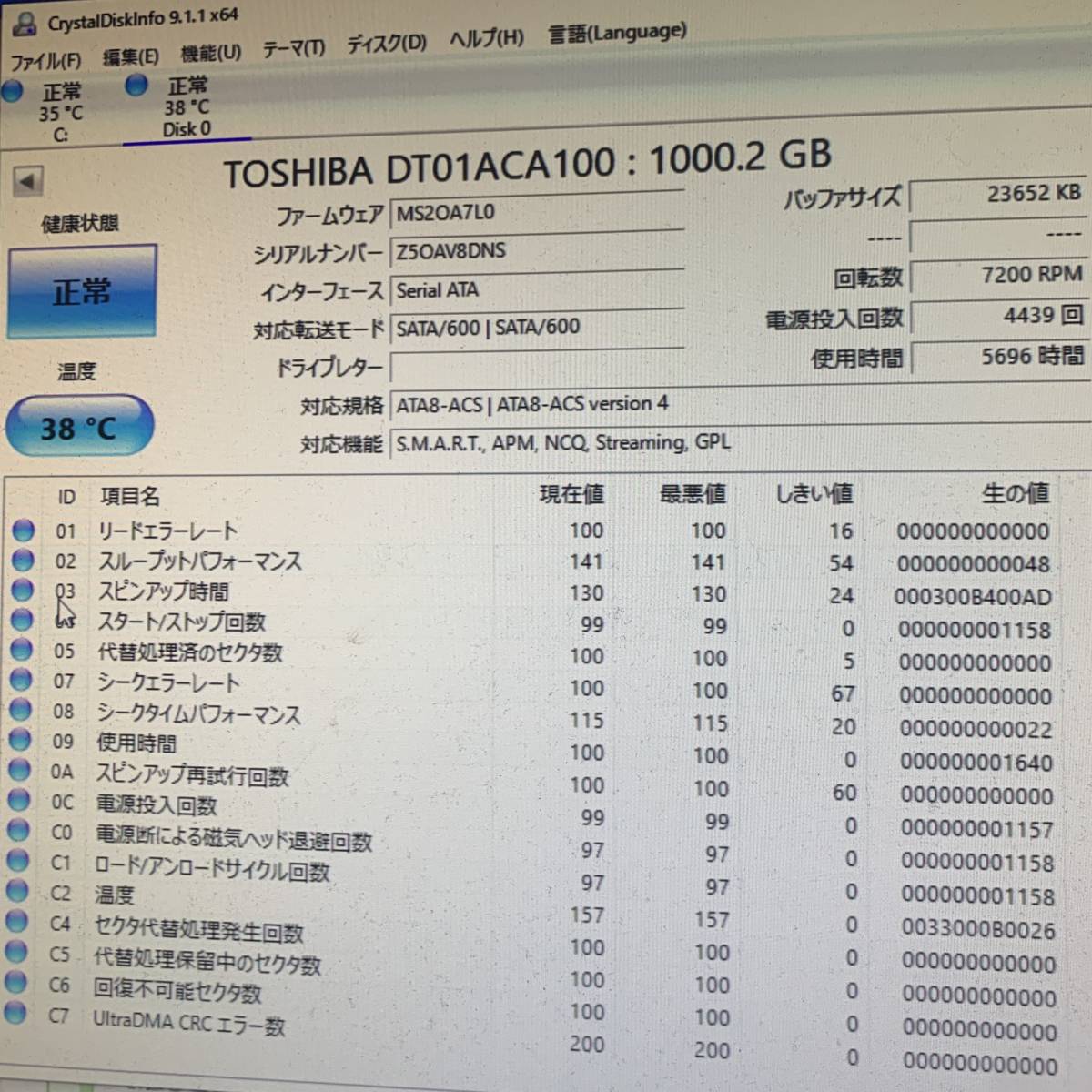The height and width of the screenshot is (1092, 1092).
Task: Click the 項目名 column header
Action: click(130, 496)
